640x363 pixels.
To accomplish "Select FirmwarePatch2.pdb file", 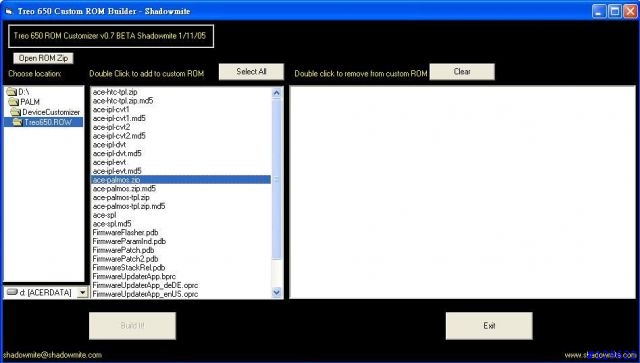I will coord(125,258).
